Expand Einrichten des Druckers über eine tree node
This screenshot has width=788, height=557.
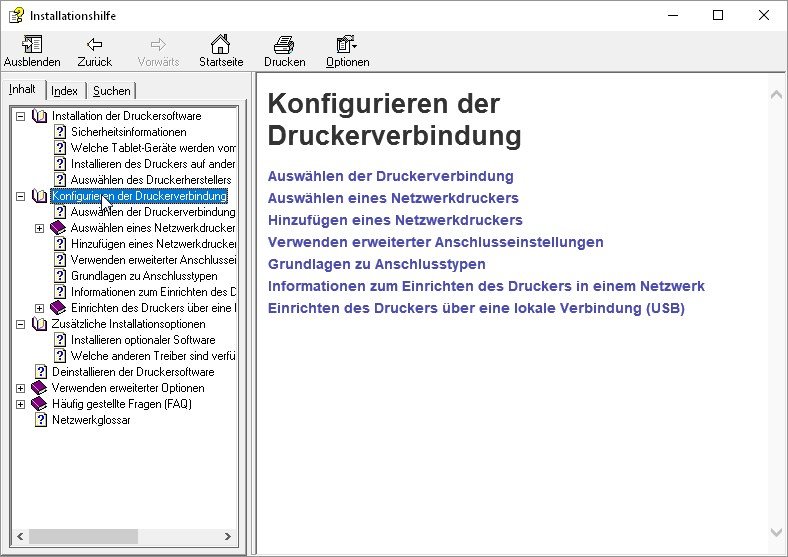[x=39, y=308]
